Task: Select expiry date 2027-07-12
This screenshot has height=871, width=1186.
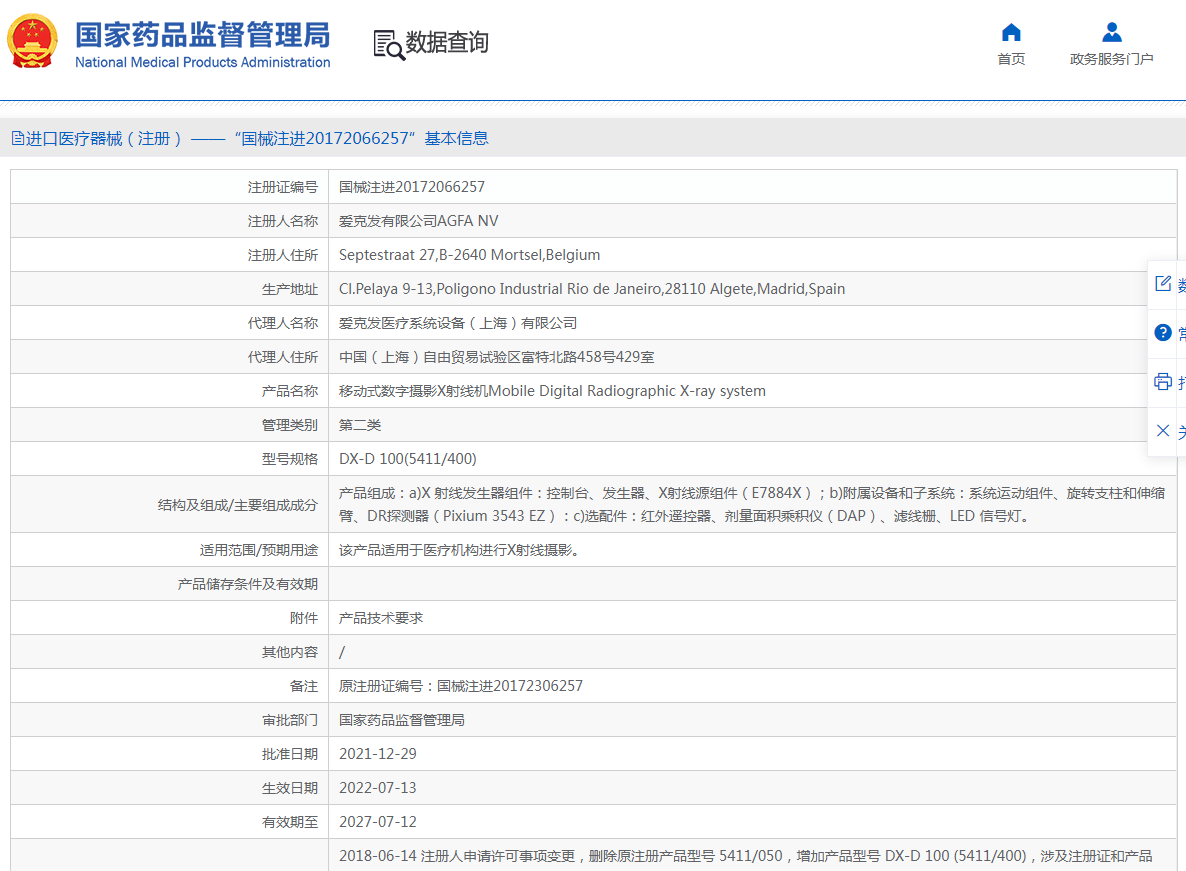Action: [x=378, y=822]
